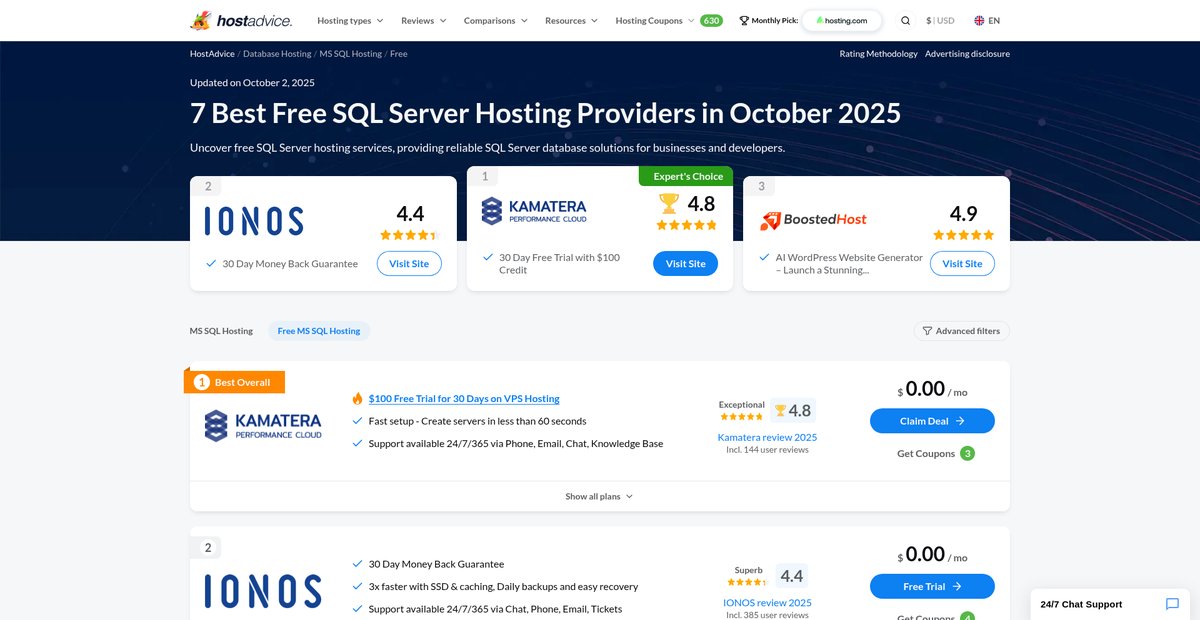Click the IONOS logo in second listing
The height and width of the screenshot is (620, 1200).
click(x=263, y=591)
